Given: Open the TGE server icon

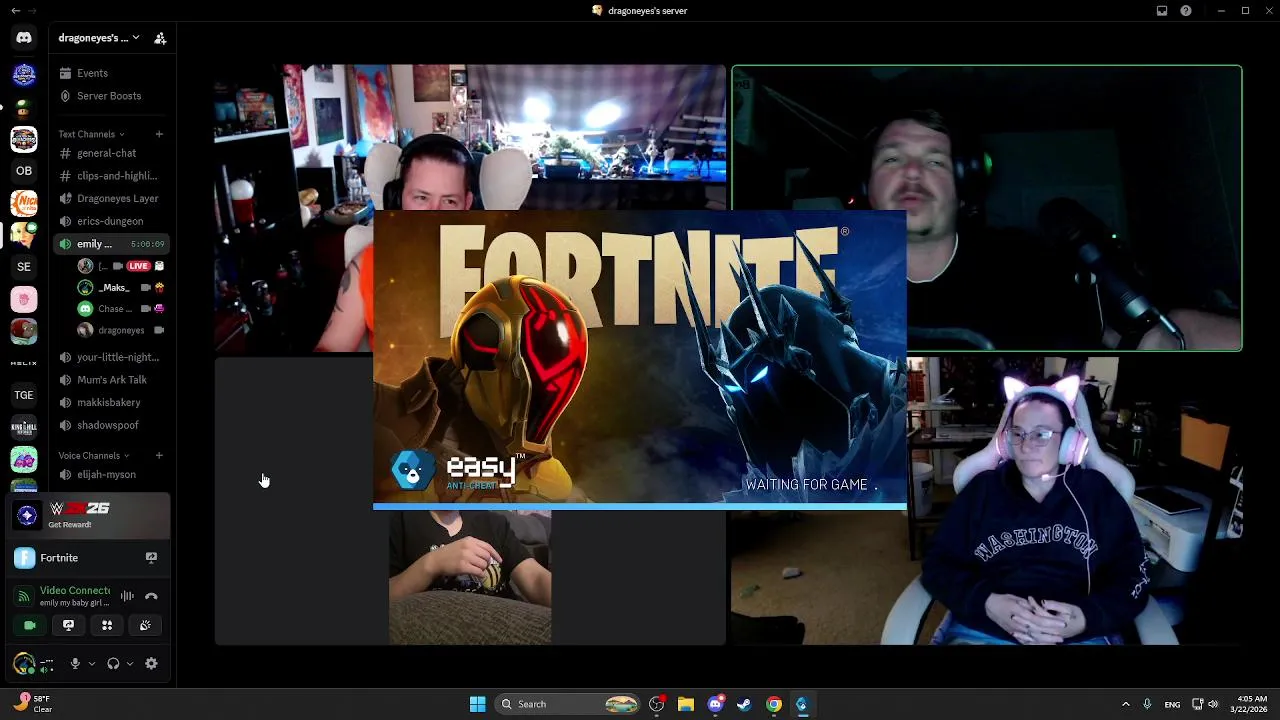Looking at the screenshot, I should tap(24, 395).
